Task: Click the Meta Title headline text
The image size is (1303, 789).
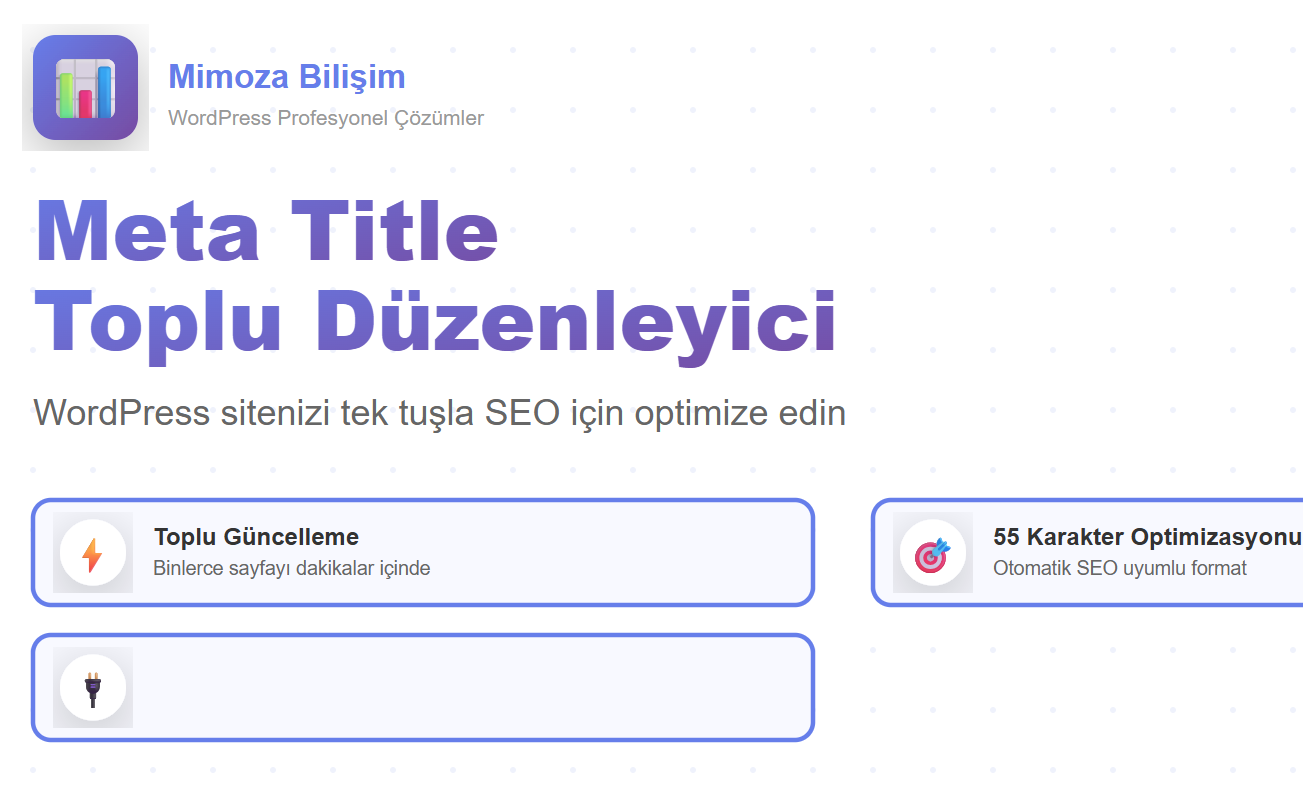Action: [x=266, y=231]
